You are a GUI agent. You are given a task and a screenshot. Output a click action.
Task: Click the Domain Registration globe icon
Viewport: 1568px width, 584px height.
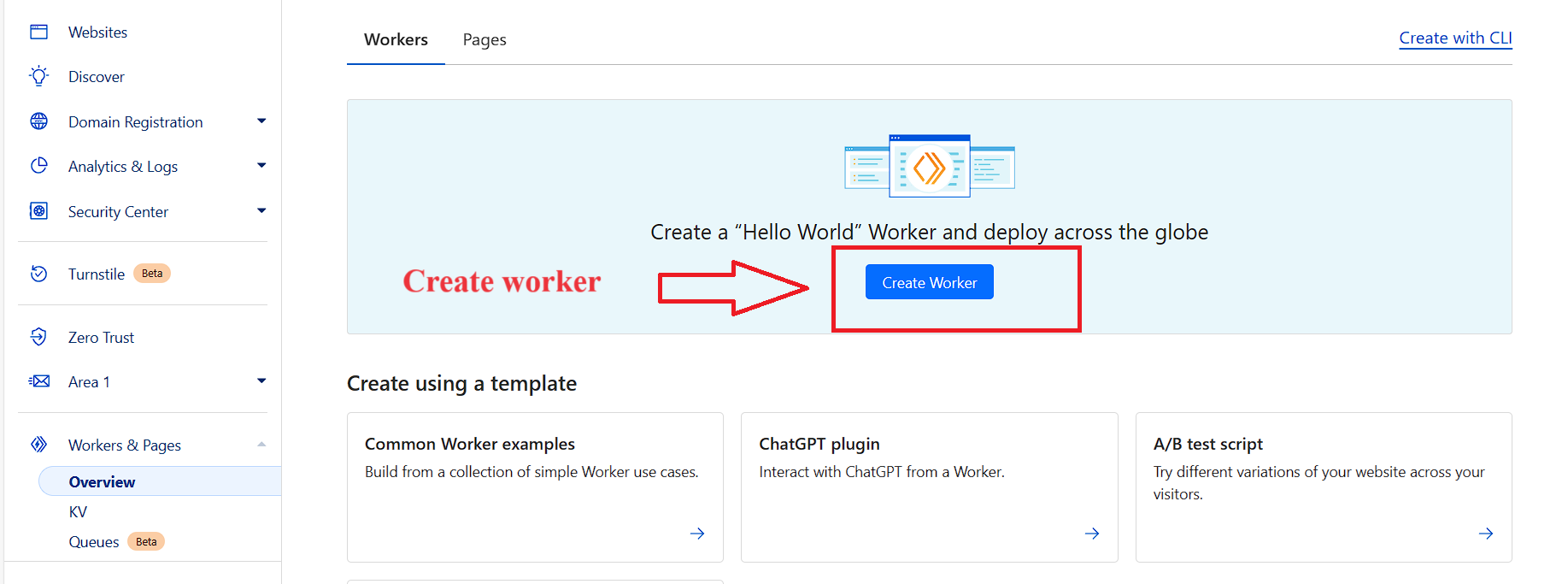(38, 121)
